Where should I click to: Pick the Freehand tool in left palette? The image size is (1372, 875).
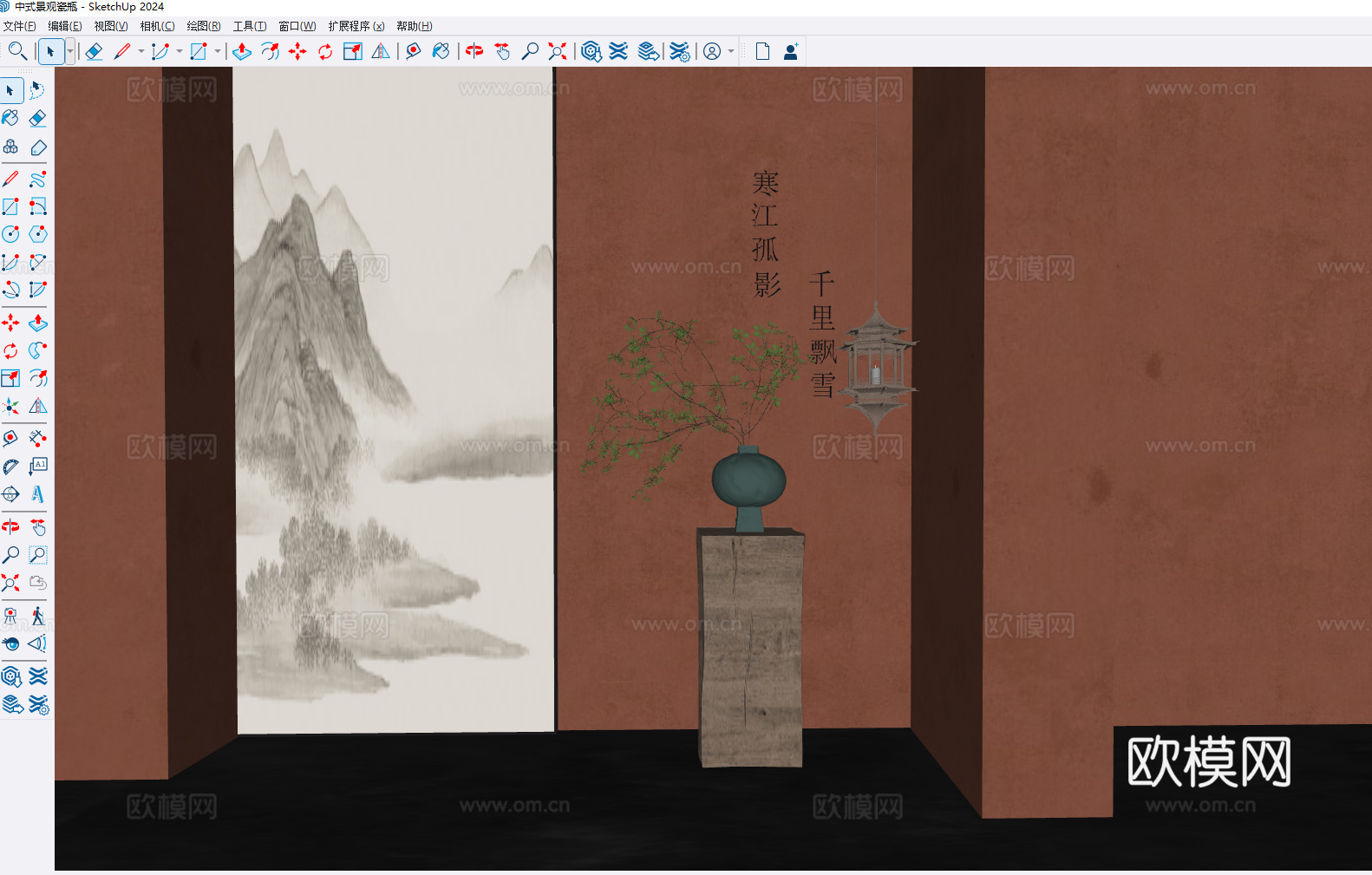coord(37,179)
